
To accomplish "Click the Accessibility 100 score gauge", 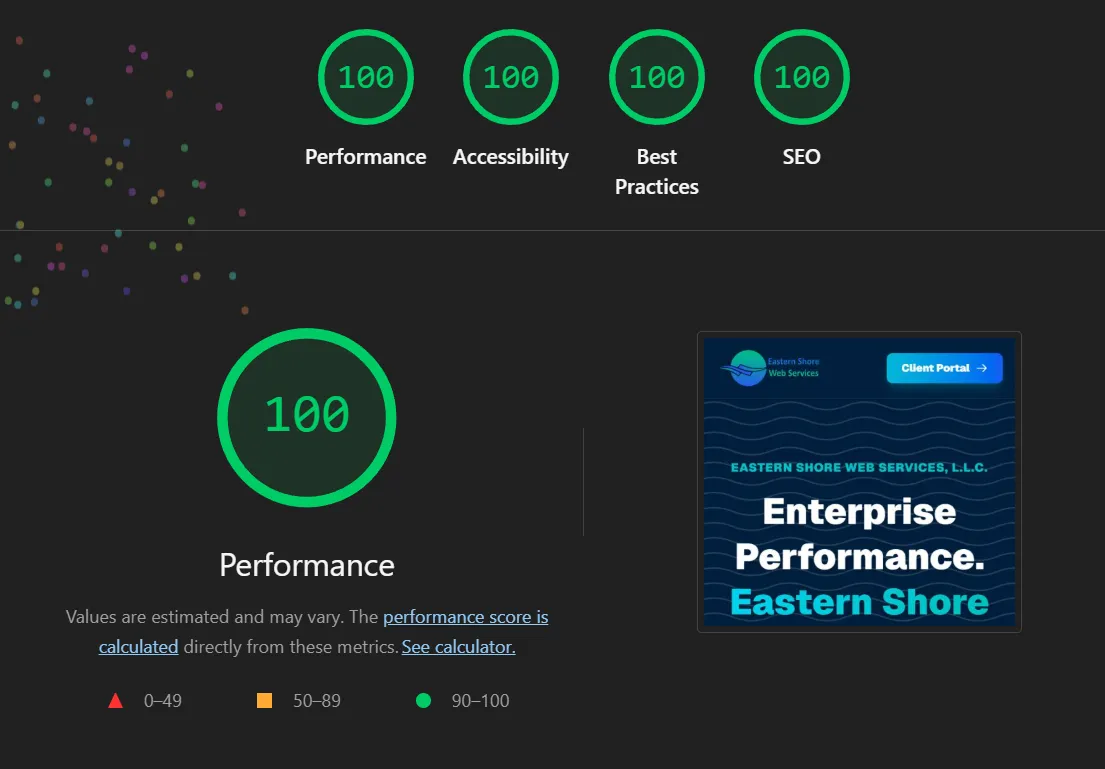I will (510, 77).
